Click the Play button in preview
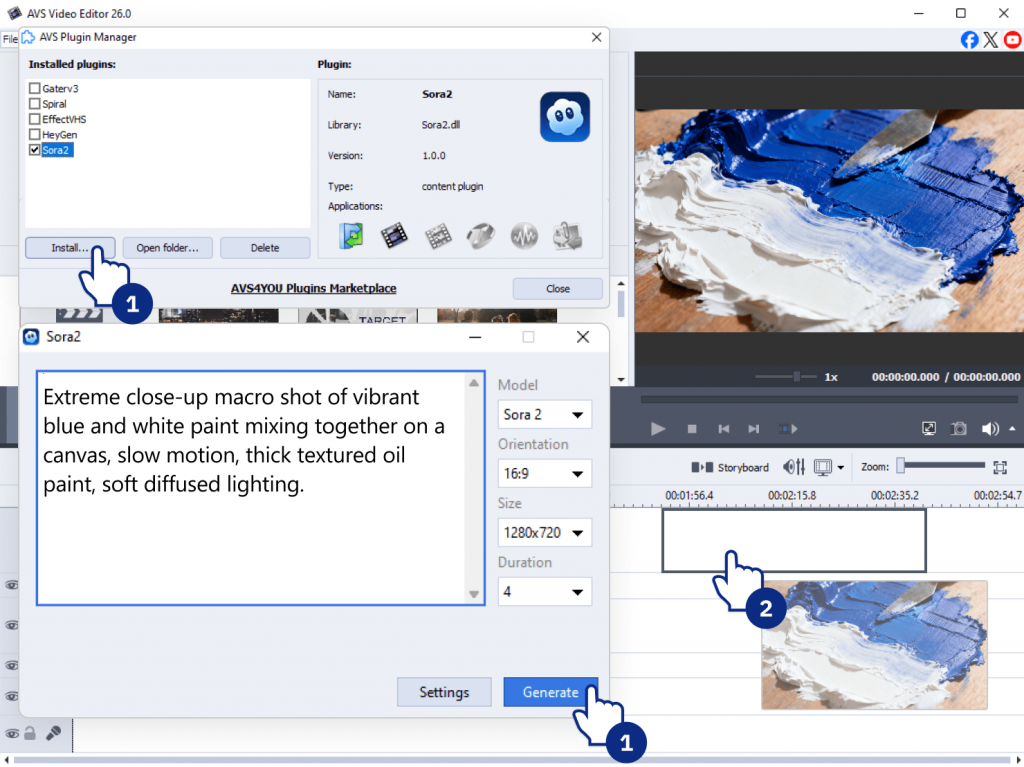This screenshot has width=1024, height=767. pos(658,428)
